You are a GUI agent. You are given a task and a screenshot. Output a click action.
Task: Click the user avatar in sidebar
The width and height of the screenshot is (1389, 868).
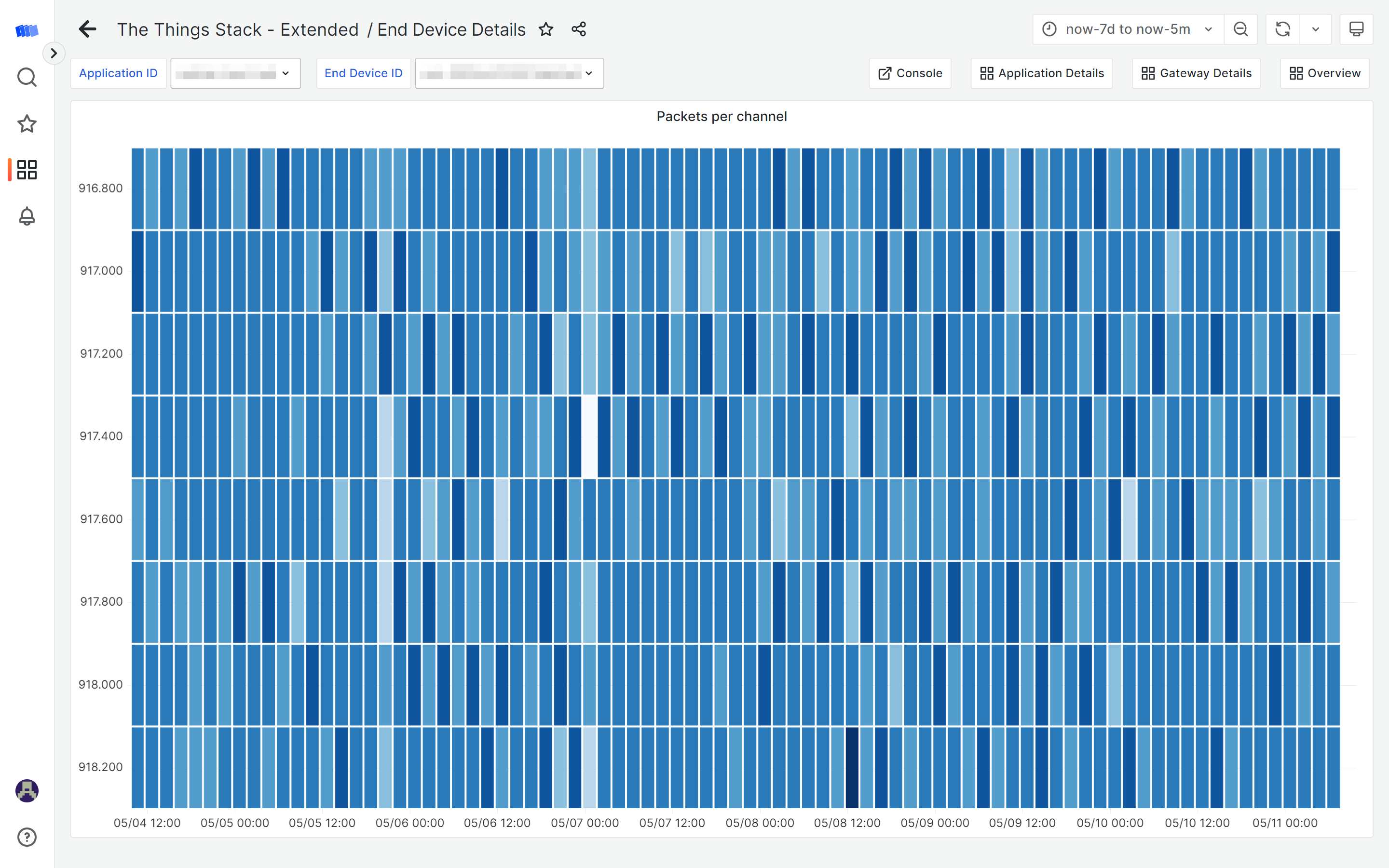[x=27, y=790]
